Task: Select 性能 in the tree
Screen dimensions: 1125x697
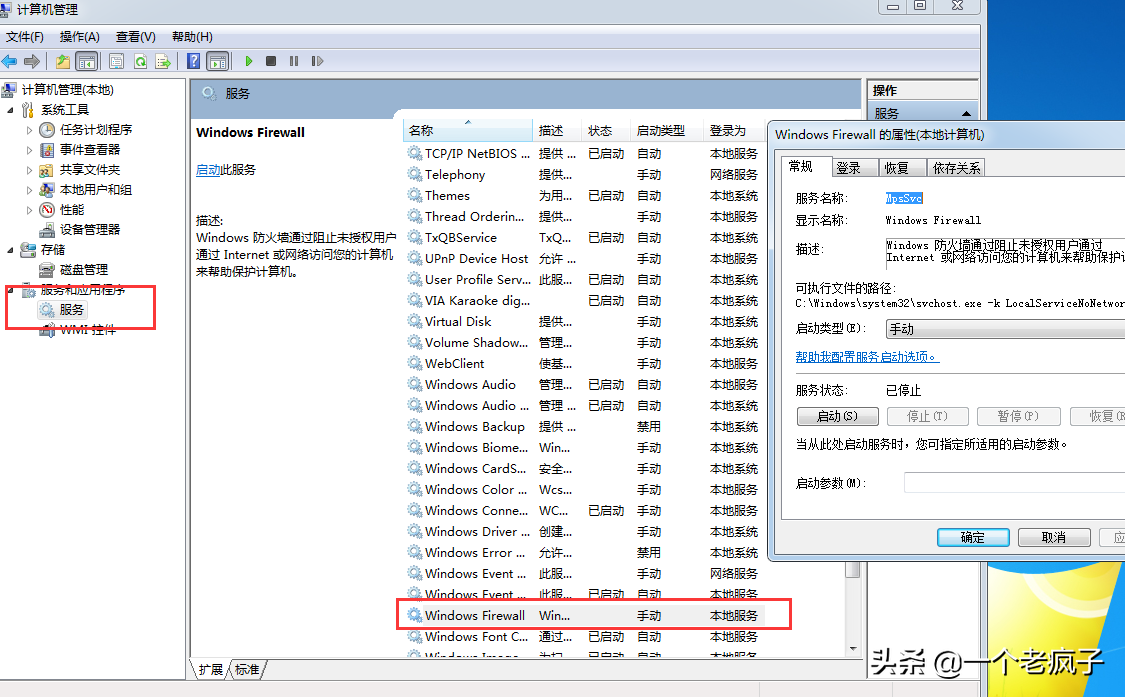Action: click(72, 210)
